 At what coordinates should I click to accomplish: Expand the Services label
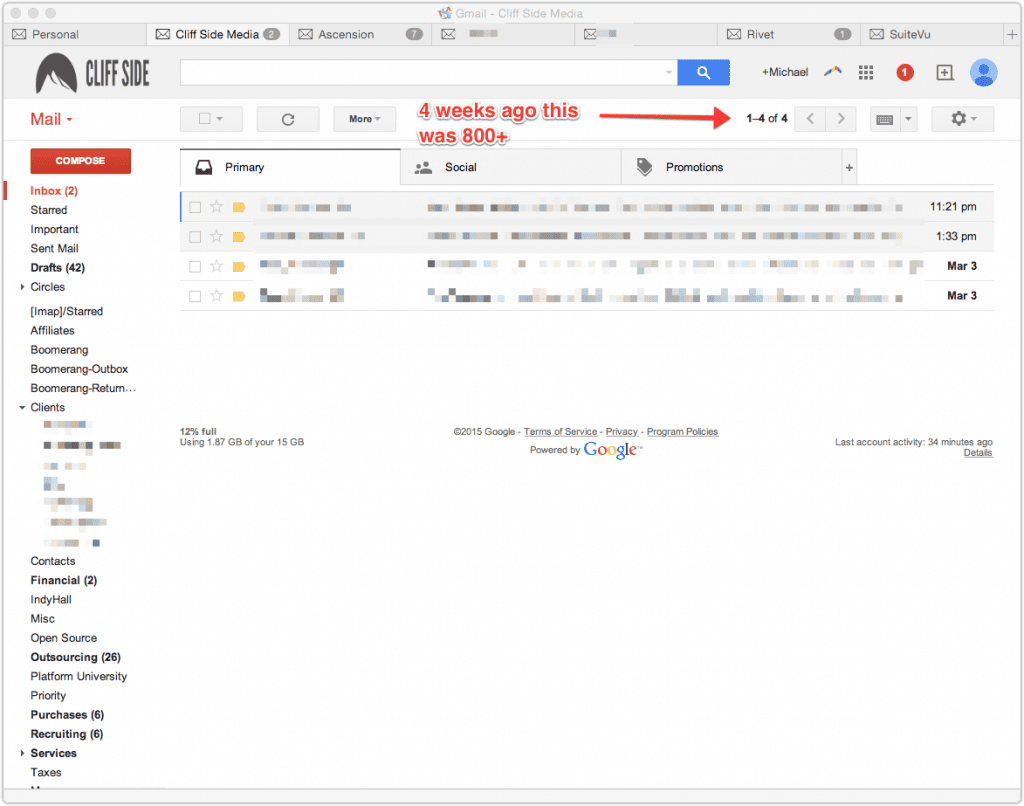click(22, 753)
